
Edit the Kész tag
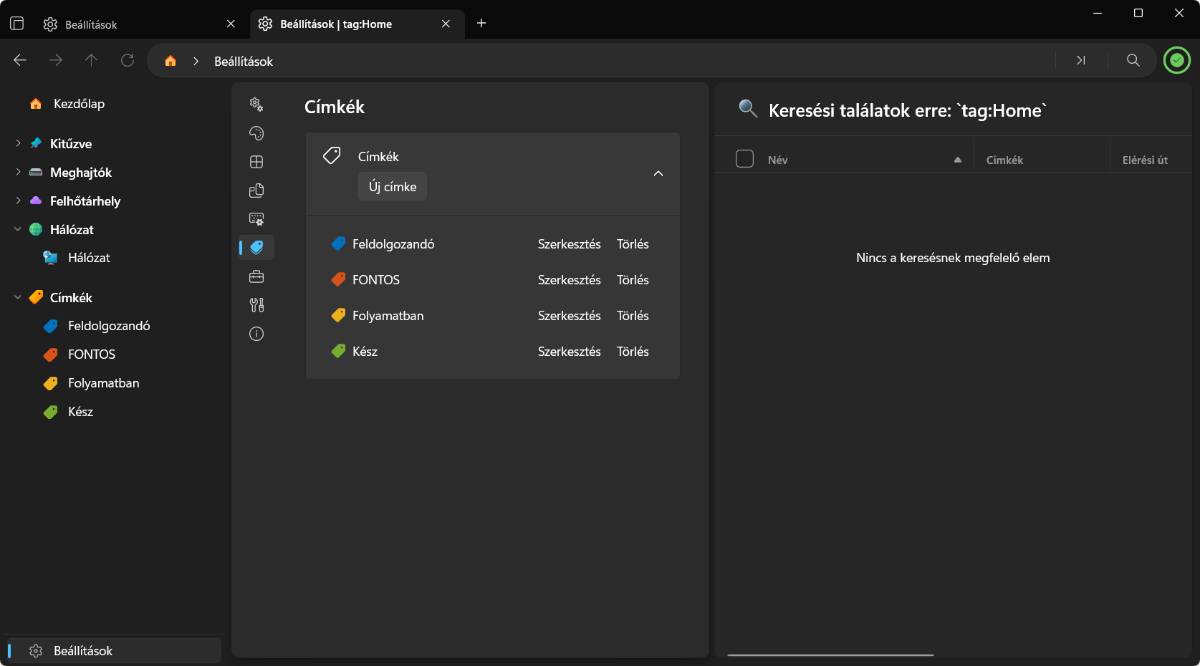[x=569, y=352]
